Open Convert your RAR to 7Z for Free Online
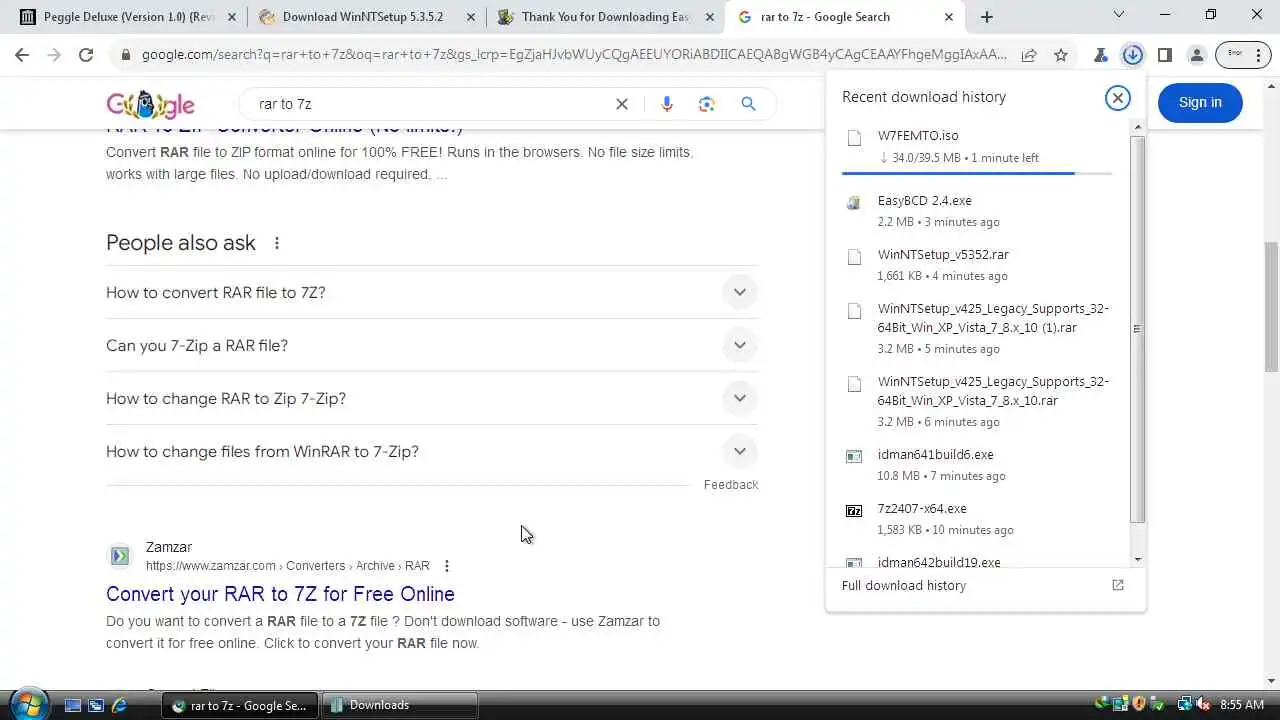 (x=280, y=594)
